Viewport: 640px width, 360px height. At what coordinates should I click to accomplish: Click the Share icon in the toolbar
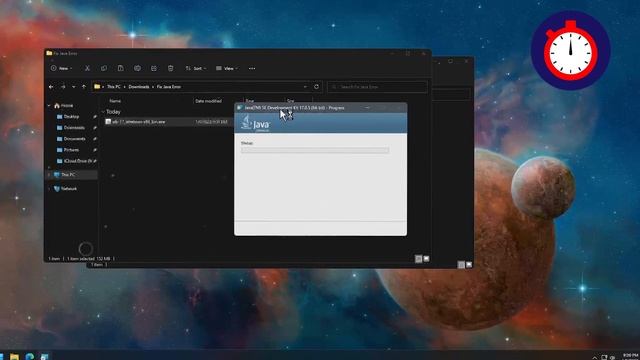coord(154,69)
